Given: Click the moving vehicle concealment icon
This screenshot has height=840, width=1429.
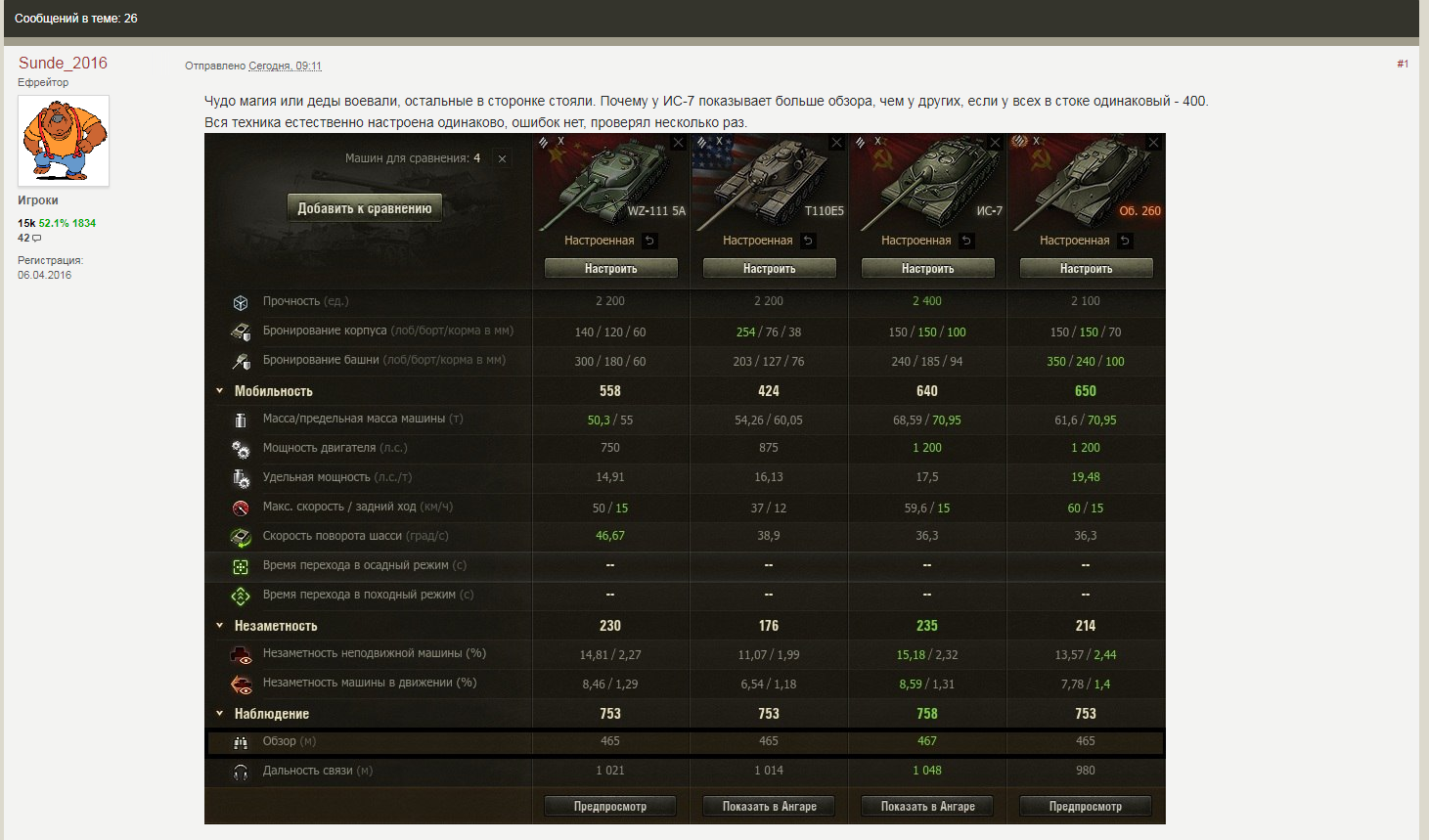Looking at the screenshot, I should 241,684.
